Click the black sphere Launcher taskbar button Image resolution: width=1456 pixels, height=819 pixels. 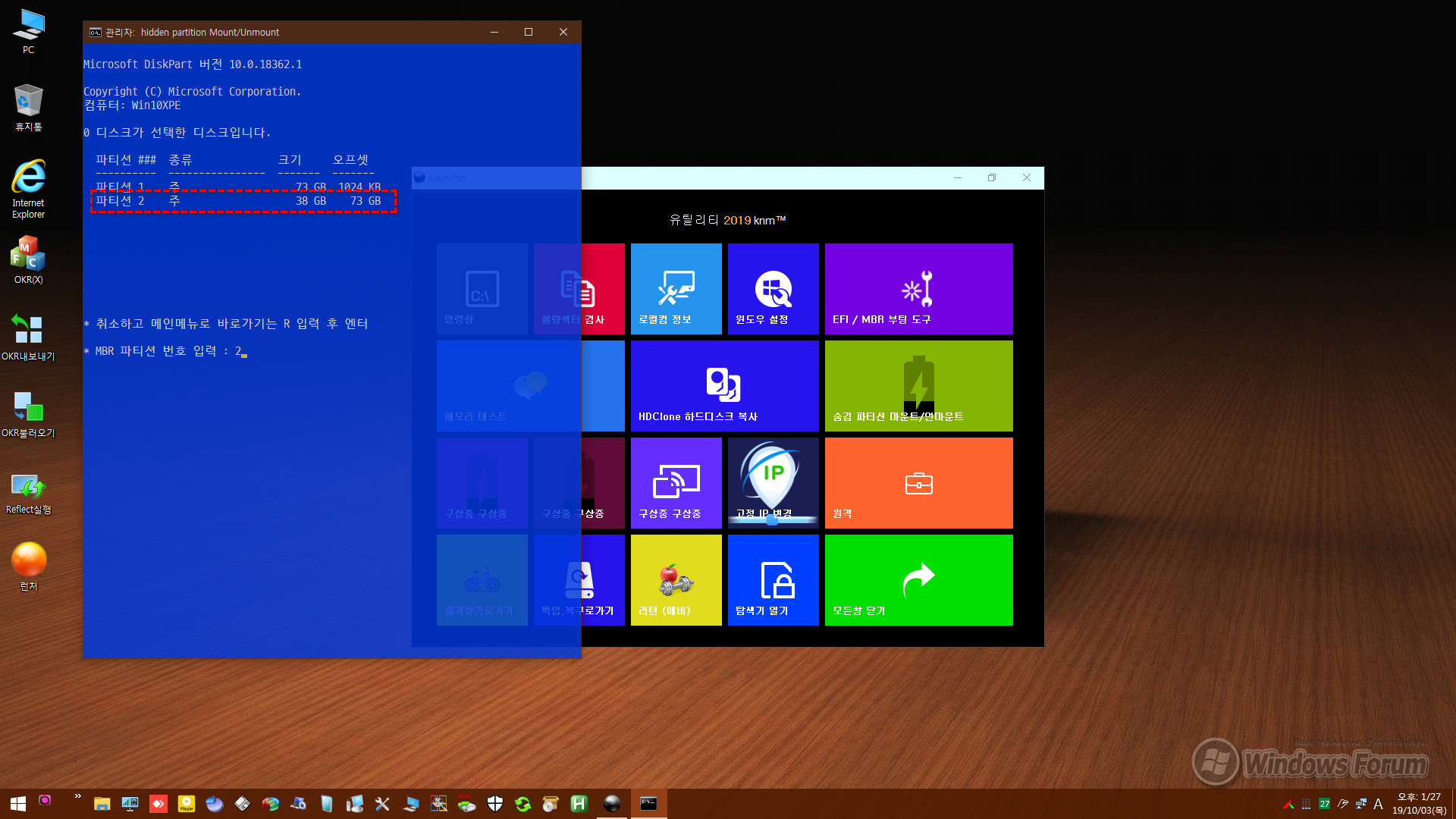611,804
